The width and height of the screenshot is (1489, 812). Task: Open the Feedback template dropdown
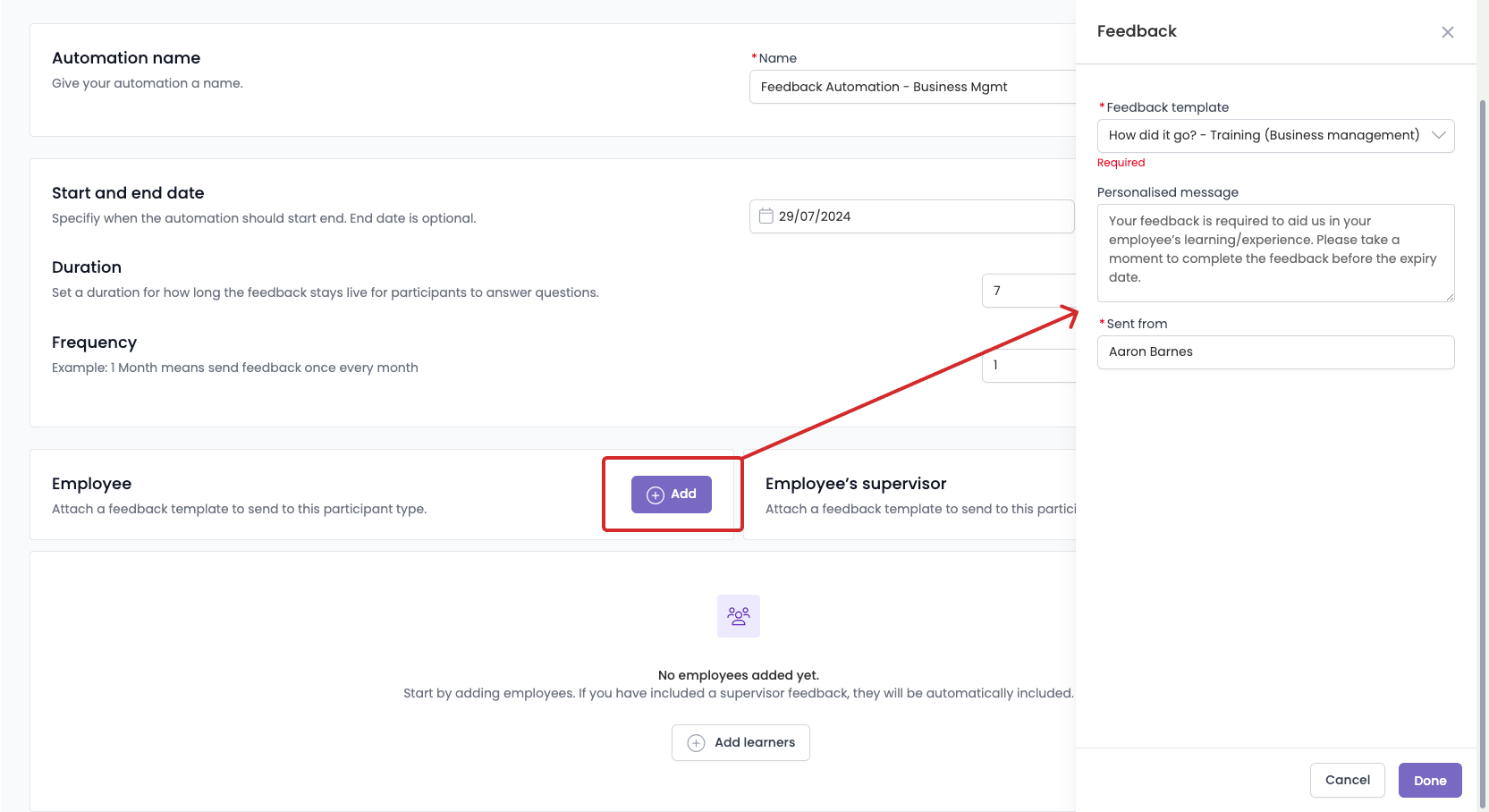click(x=1275, y=136)
